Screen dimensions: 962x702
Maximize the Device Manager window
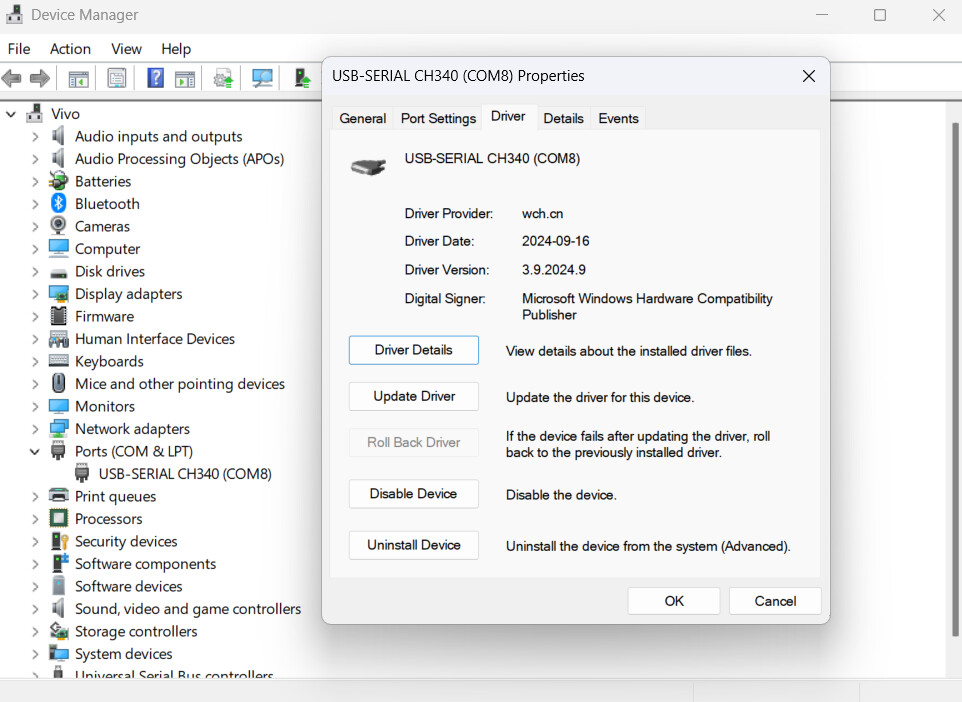[880, 15]
